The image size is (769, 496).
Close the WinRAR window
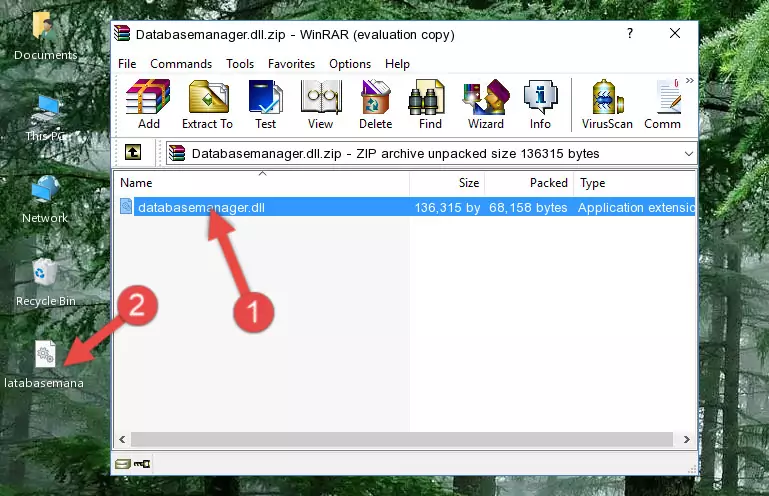(675, 33)
